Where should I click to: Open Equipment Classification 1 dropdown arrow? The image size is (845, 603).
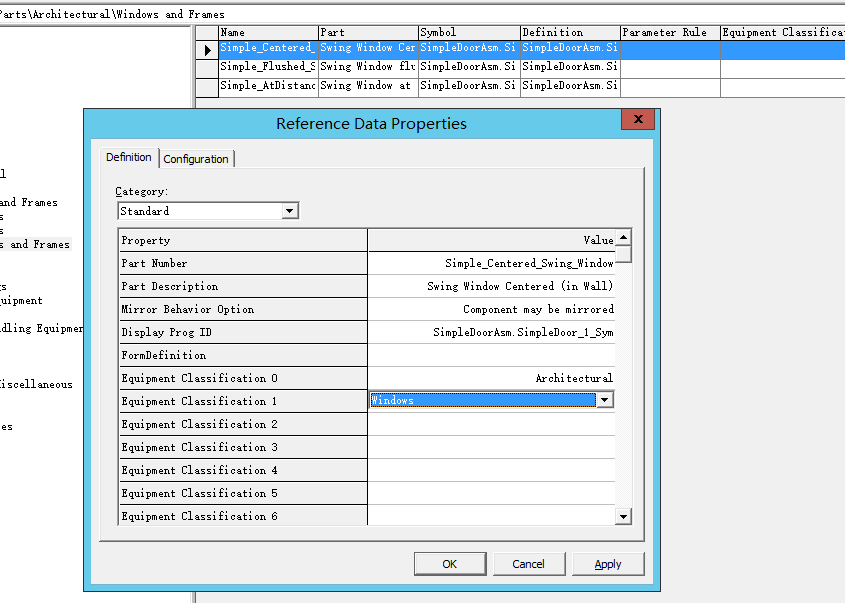coord(605,400)
